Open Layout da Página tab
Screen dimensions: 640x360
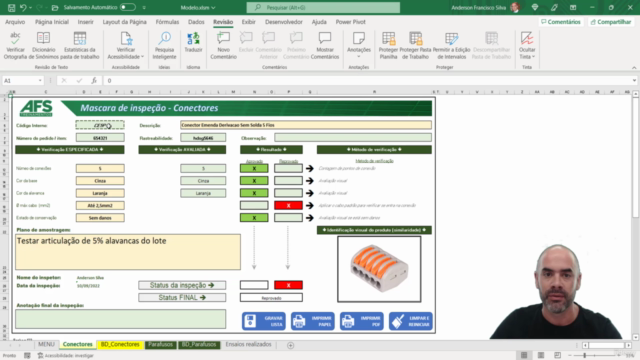click(x=124, y=22)
